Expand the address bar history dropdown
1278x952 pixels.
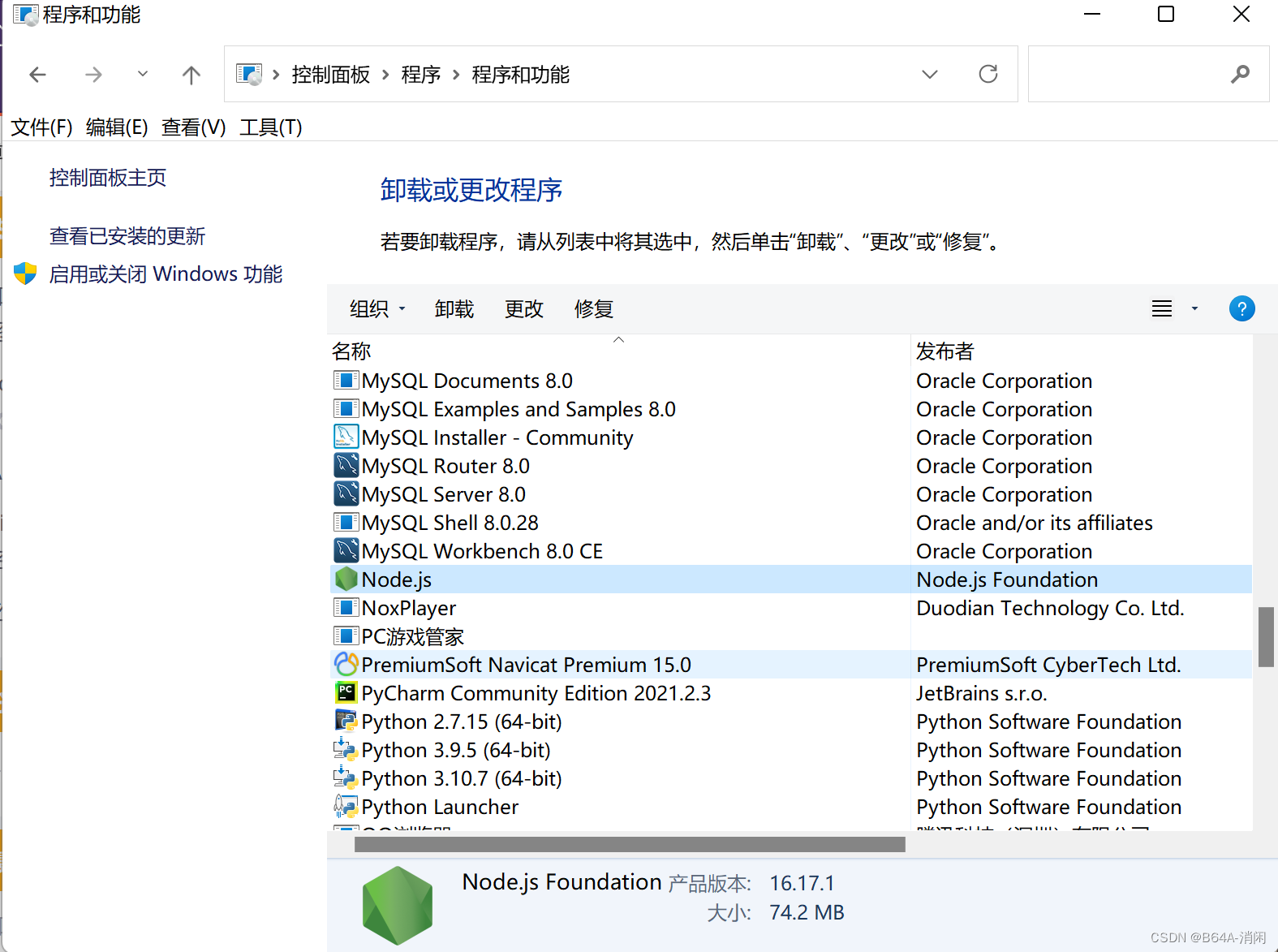click(x=930, y=74)
